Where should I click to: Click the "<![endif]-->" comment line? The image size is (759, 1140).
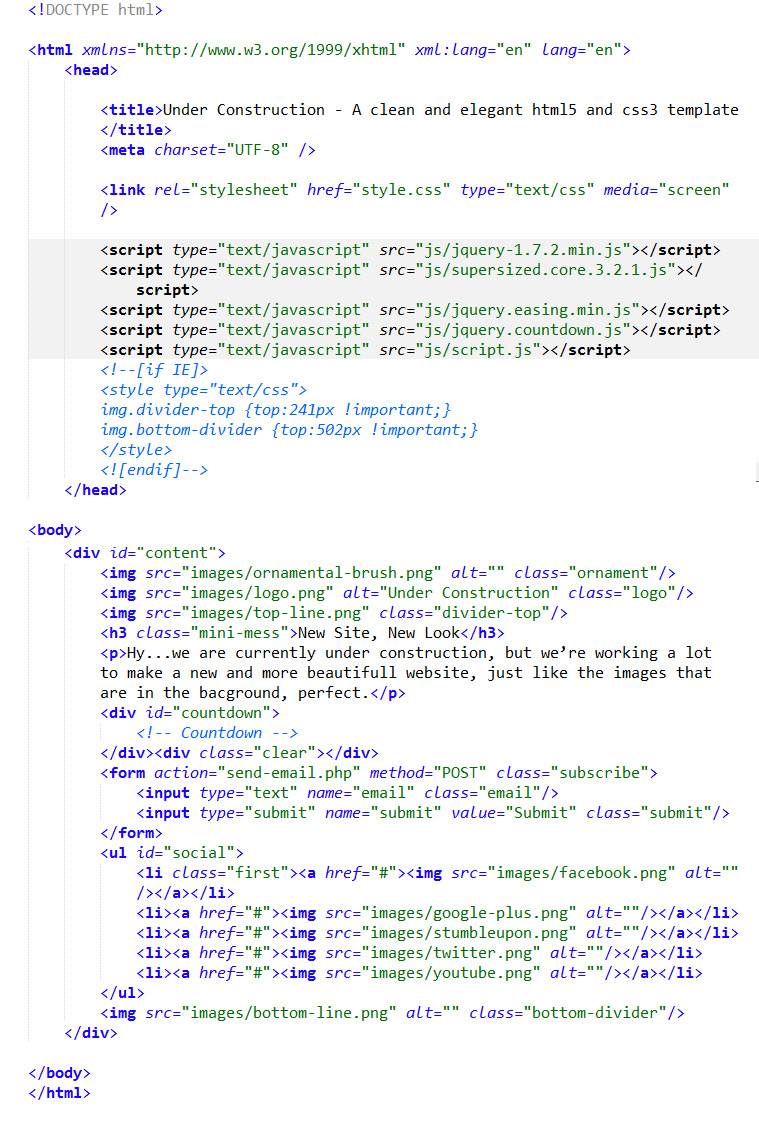(x=154, y=470)
